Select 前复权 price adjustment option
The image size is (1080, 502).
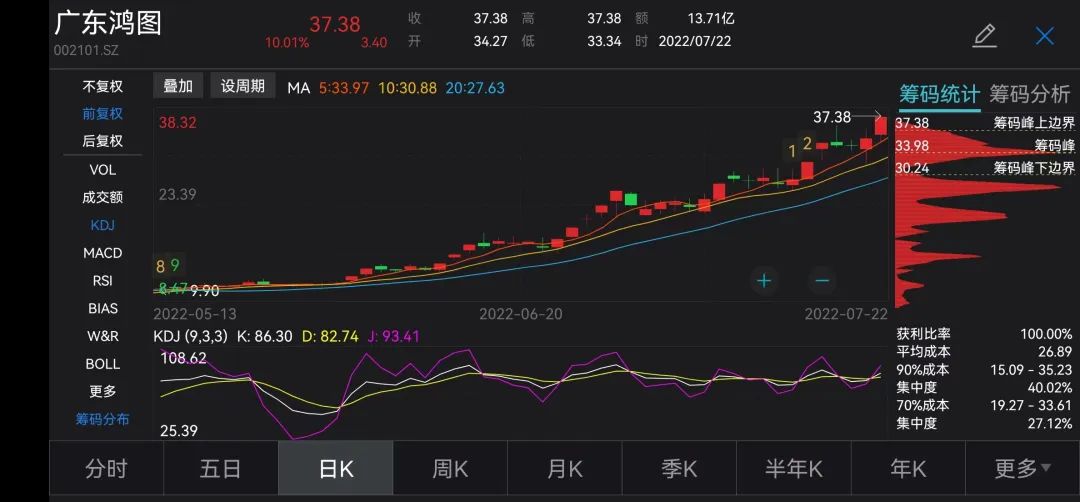coord(102,114)
